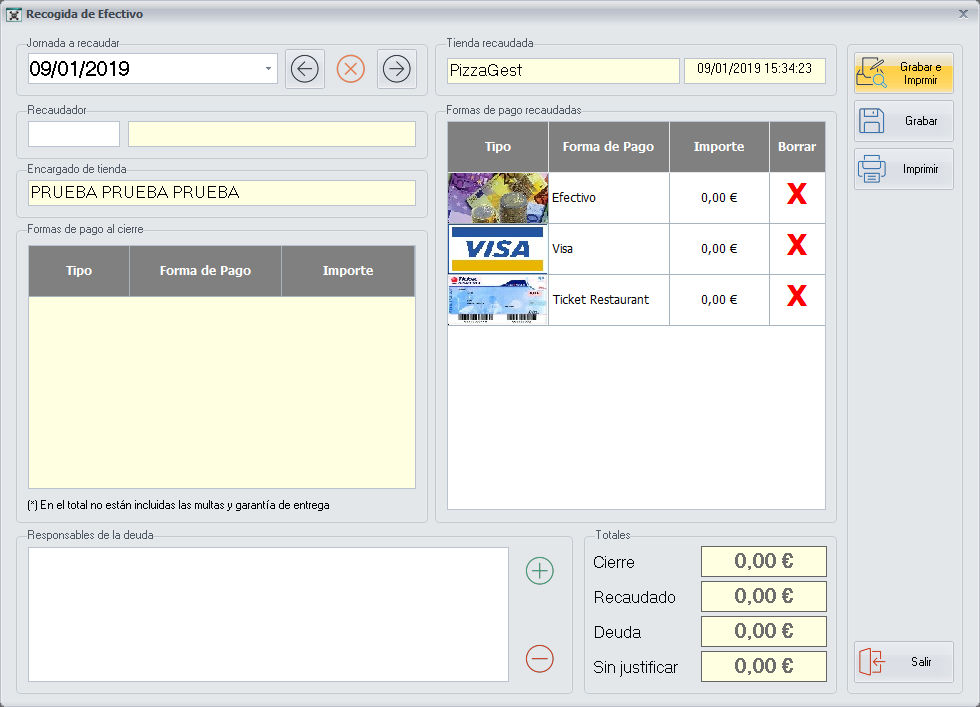This screenshot has height=707, width=980.
Task: Go to the previous day with left arrow
Action: point(305,69)
